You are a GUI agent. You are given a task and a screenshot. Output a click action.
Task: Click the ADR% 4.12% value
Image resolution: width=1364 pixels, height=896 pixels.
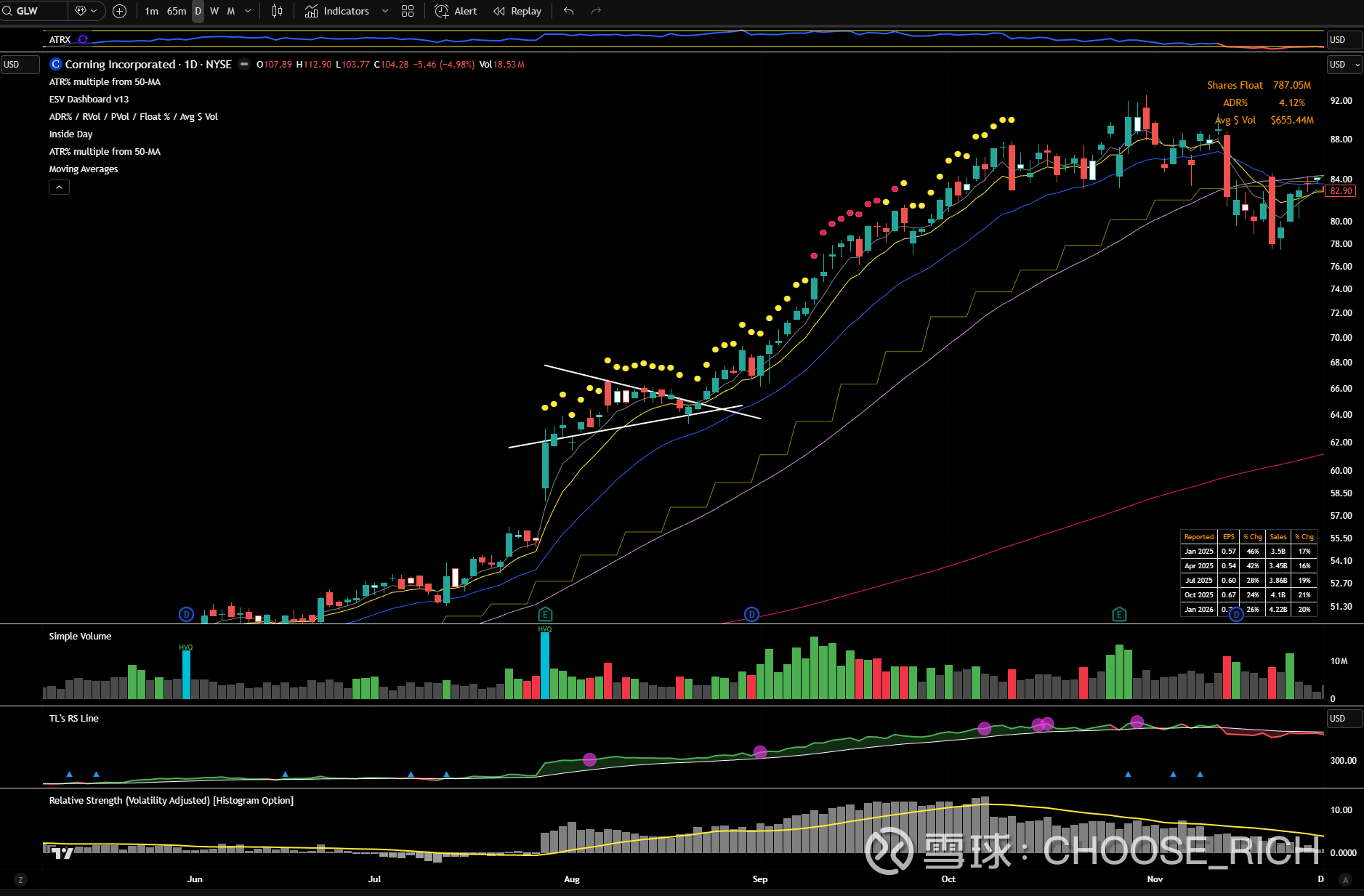[1292, 103]
